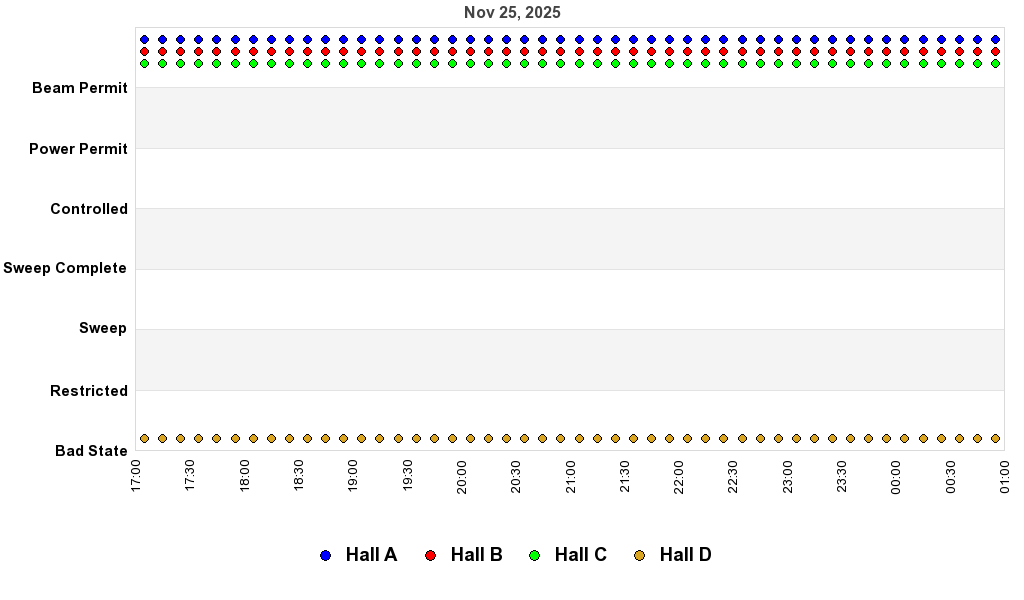The height and width of the screenshot is (600, 1024).
Task: Click the leftmost red Hall B data point
Action: 144,51
